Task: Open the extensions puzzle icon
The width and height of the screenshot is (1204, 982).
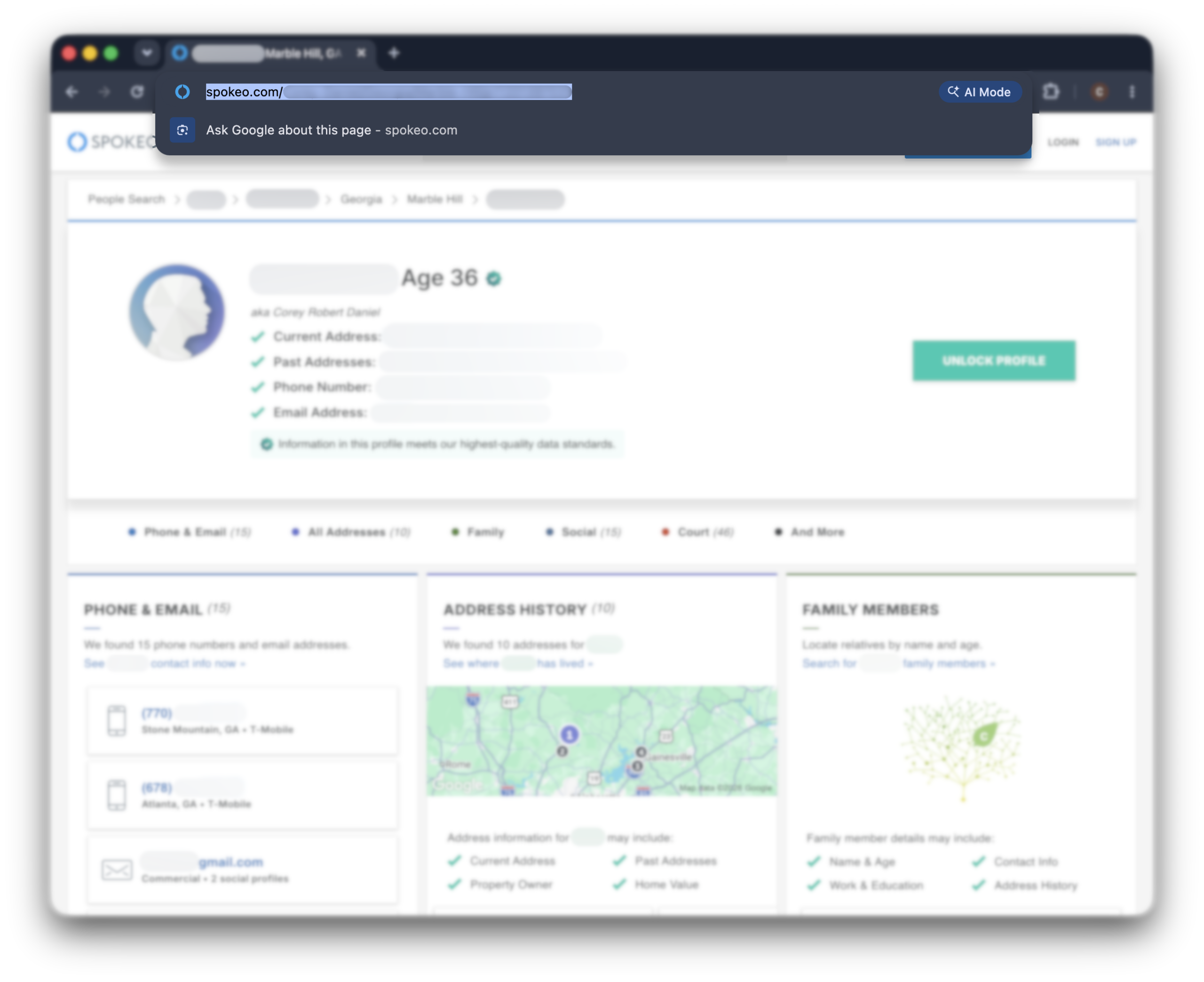Action: tap(1051, 92)
